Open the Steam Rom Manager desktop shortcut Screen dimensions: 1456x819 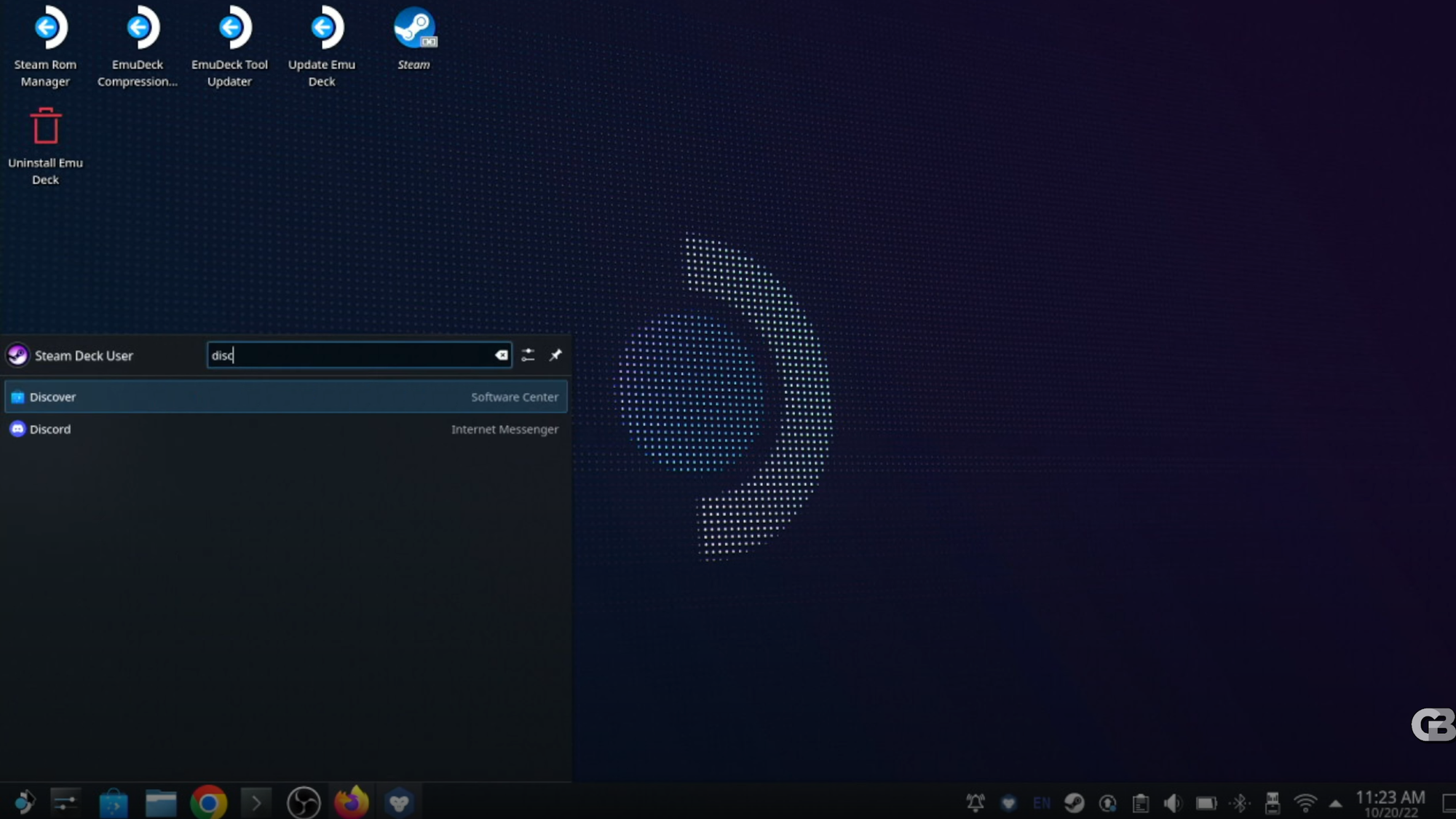coord(45,46)
